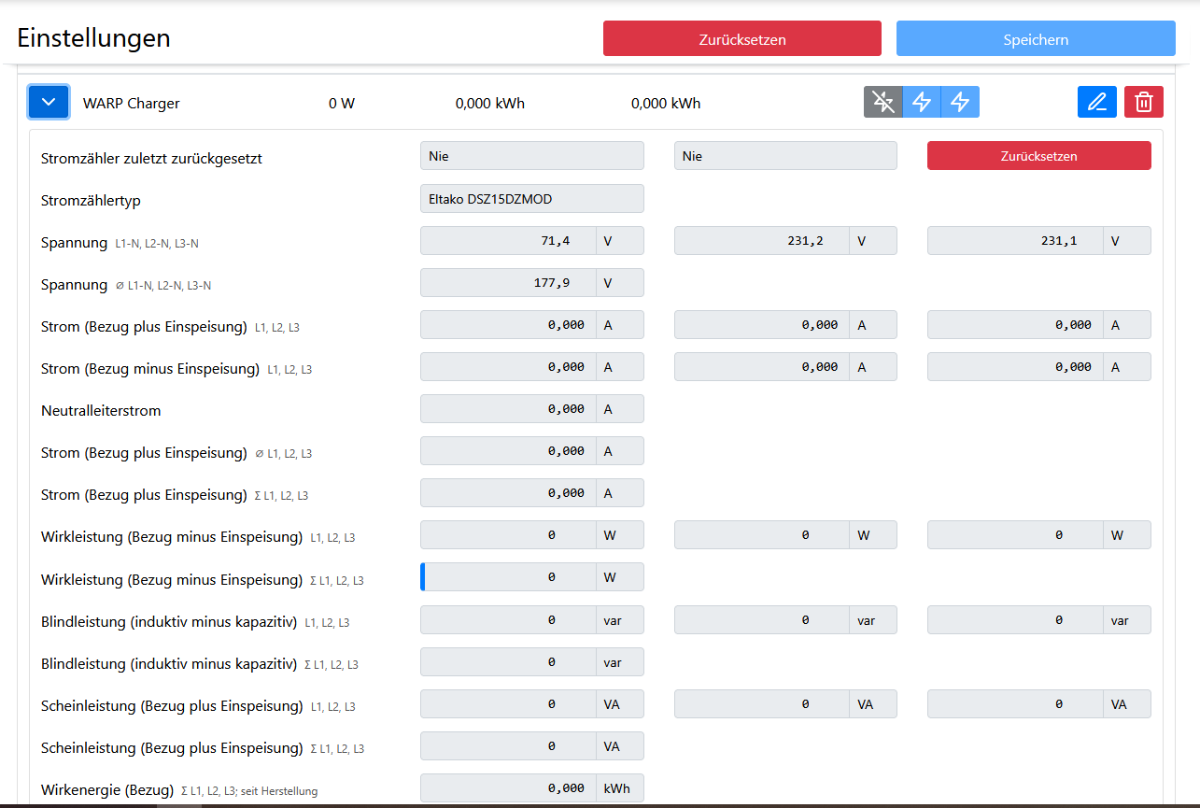The width and height of the screenshot is (1200, 808).
Task: Click the rightmost lightning bolt icon
Action: tap(960, 102)
